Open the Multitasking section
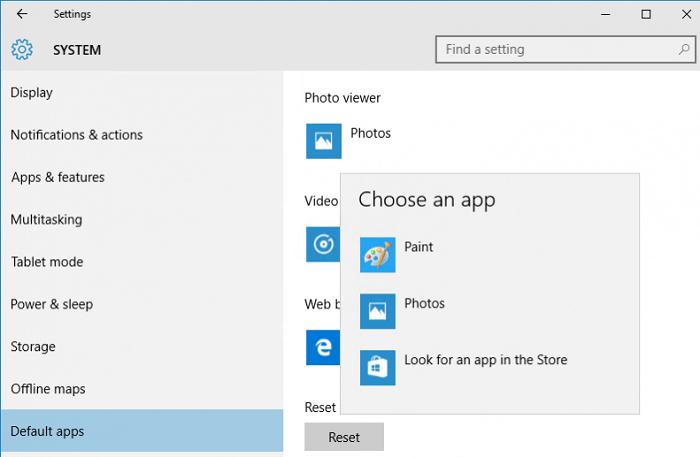Image resolution: width=700 pixels, height=457 pixels. 142,220
